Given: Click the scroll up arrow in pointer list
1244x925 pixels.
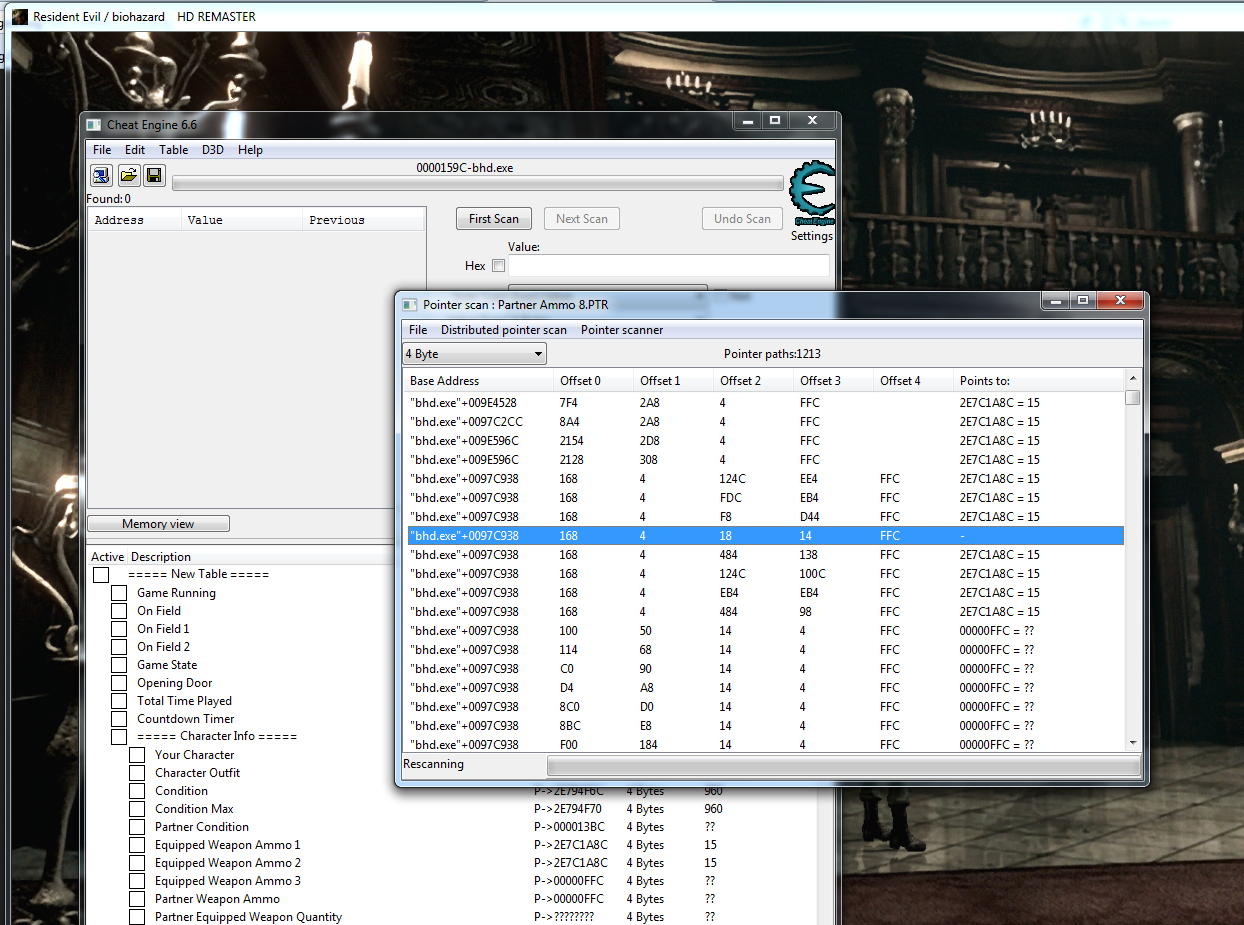Looking at the screenshot, I should pos(1132,378).
